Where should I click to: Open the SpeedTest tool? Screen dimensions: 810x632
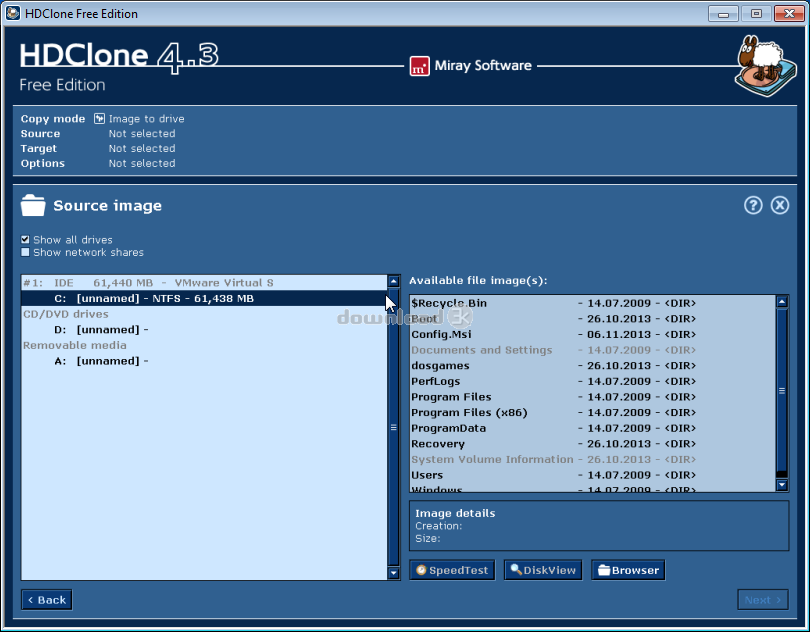452,570
